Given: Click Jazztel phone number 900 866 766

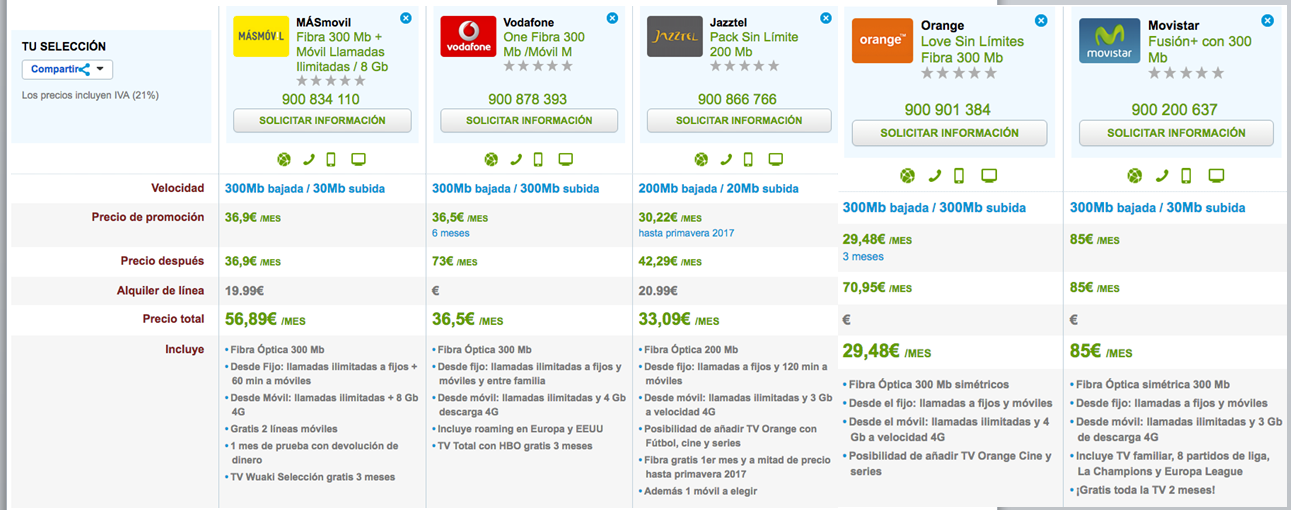Looking at the screenshot, I should click(x=737, y=99).
